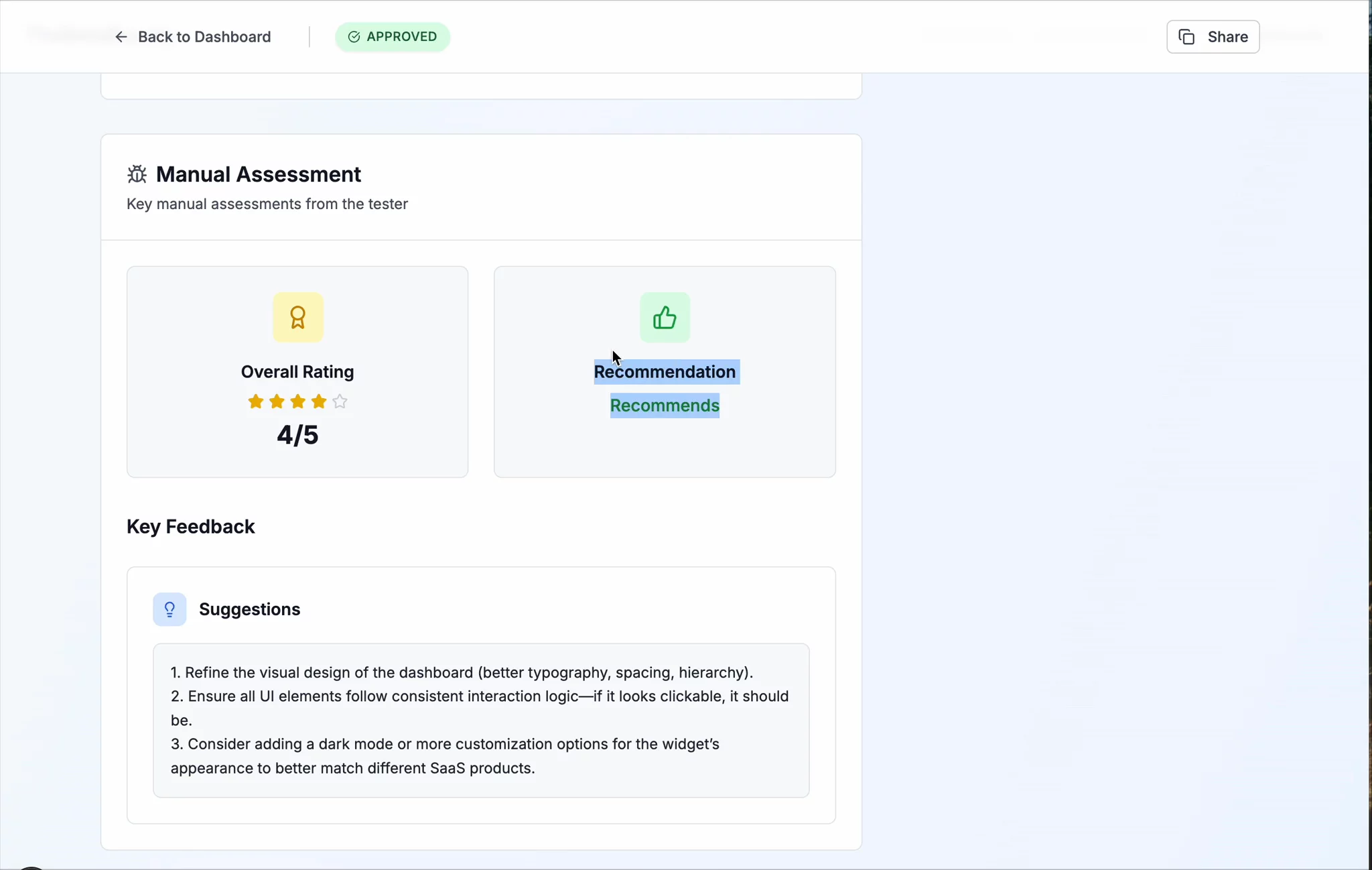Click the approved checkmark circle icon
This screenshot has width=1372, height=870.
pyautogui.click(x=354, y=37)
